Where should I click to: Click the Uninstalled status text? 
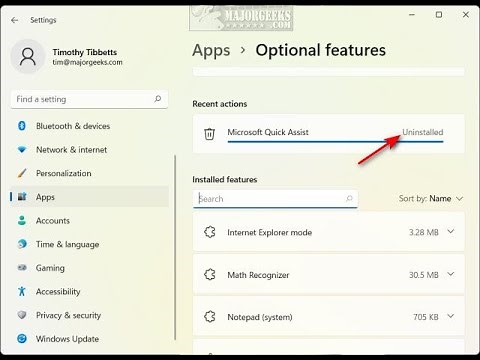tap(423, 132)
